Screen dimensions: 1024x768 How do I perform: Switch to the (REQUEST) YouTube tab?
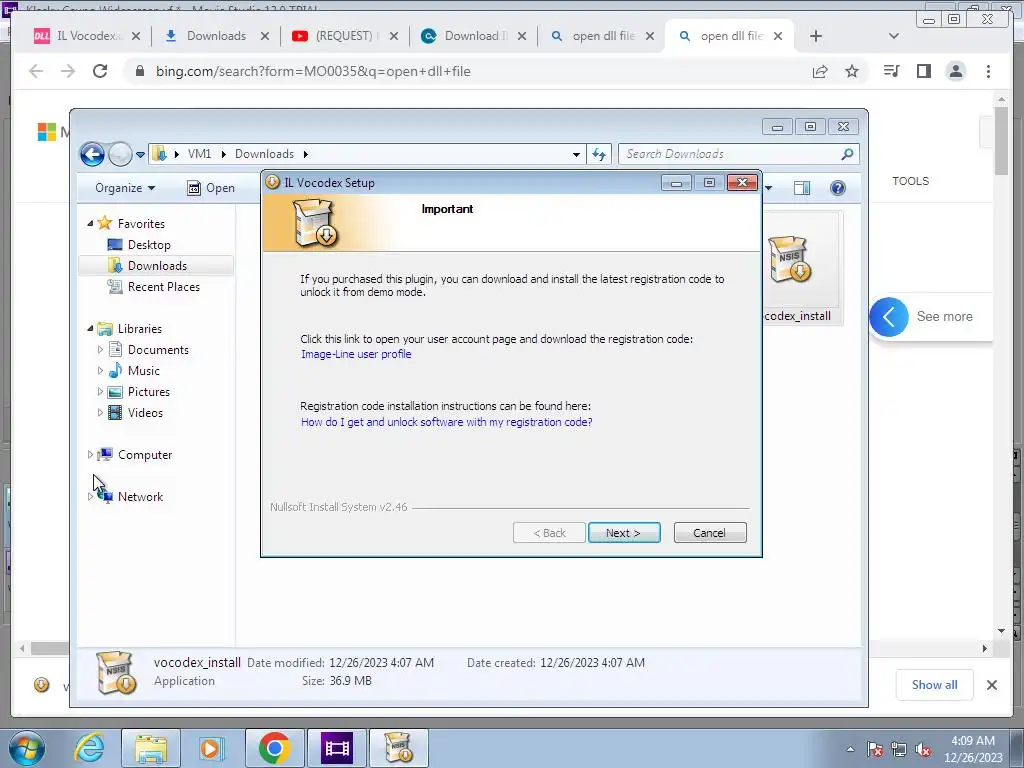click(344, 36)
